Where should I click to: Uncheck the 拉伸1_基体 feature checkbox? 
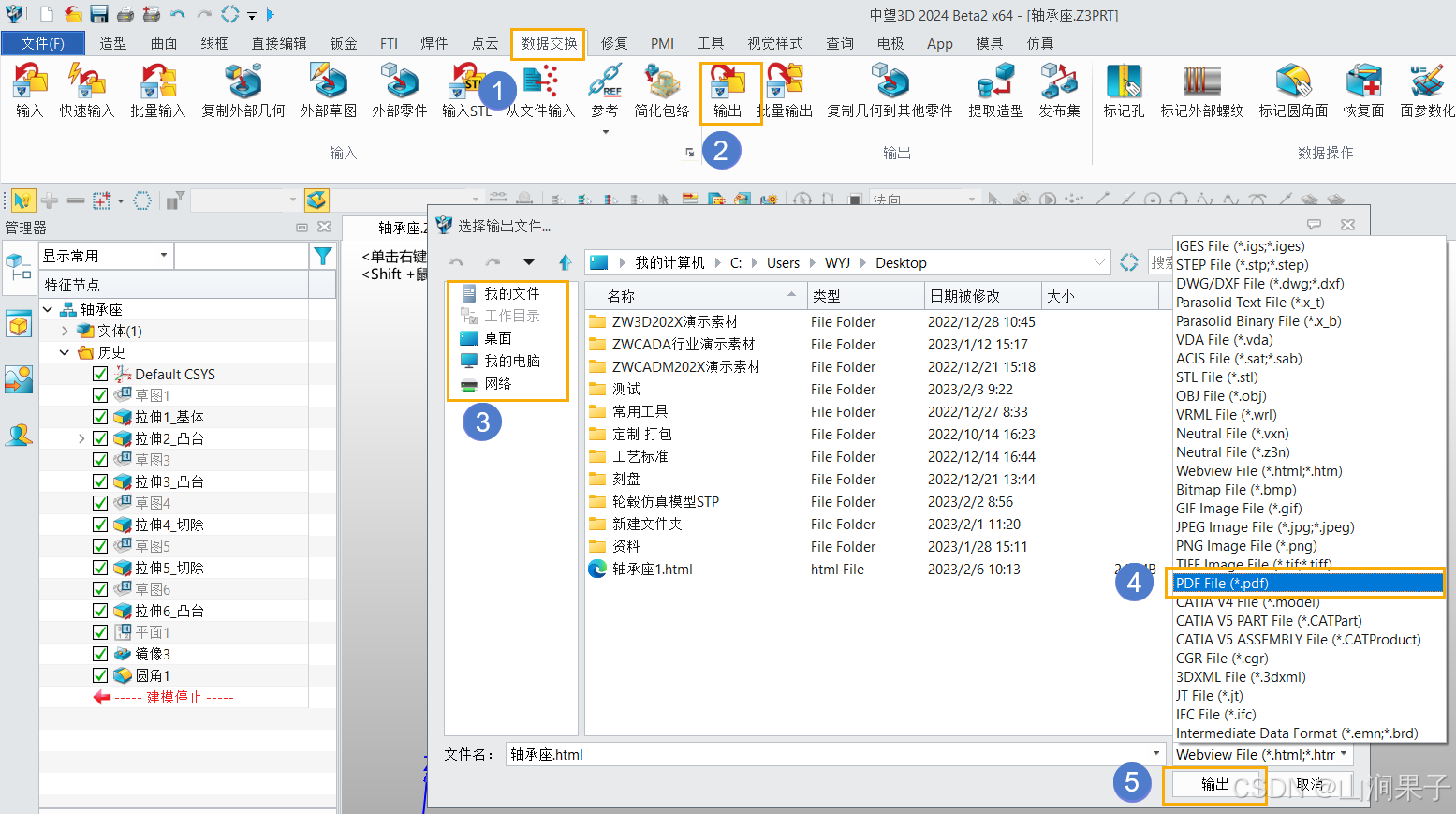(x=100, y=417)
